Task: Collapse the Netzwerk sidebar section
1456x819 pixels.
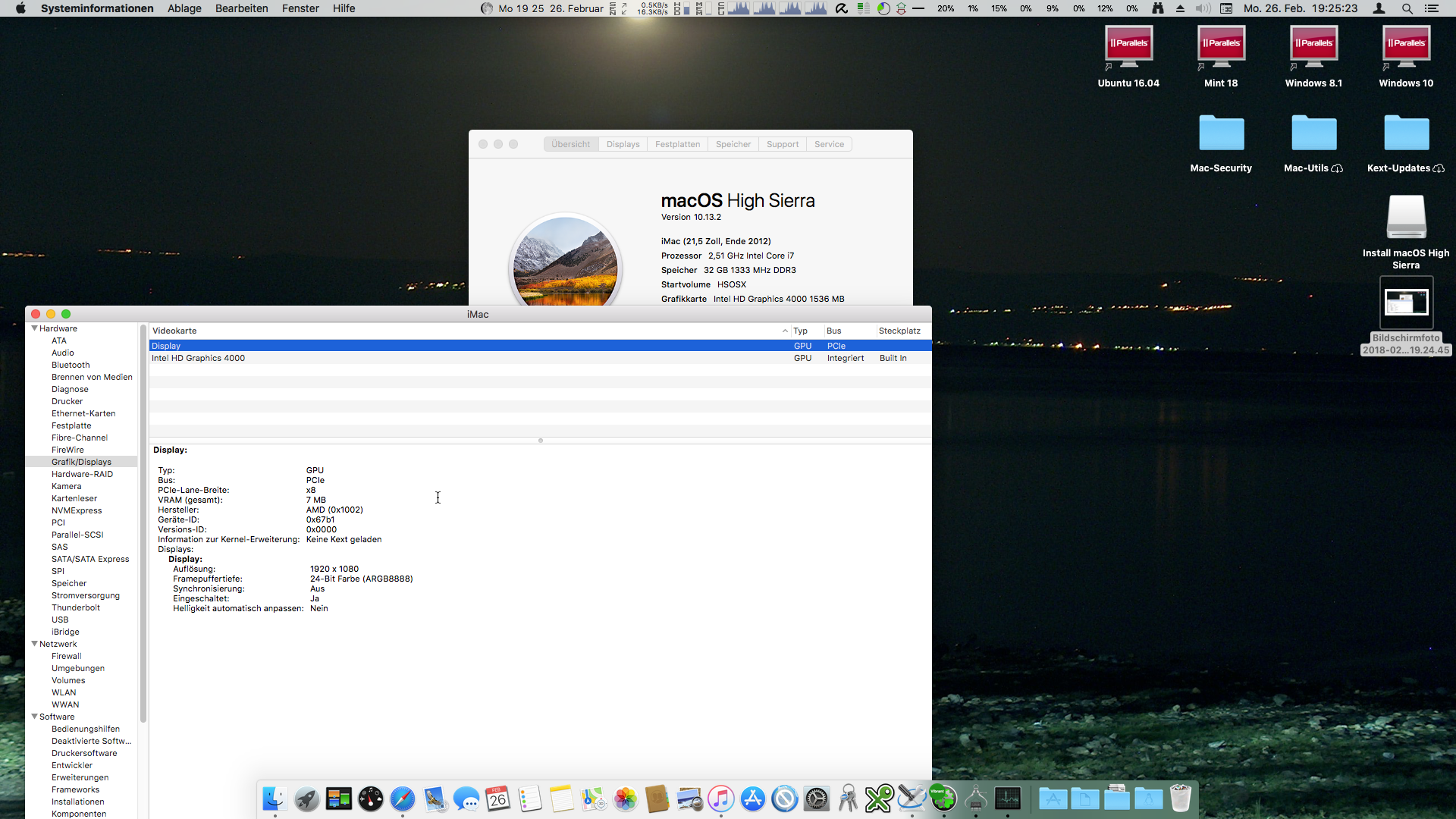Action: (x=34, y=644)
